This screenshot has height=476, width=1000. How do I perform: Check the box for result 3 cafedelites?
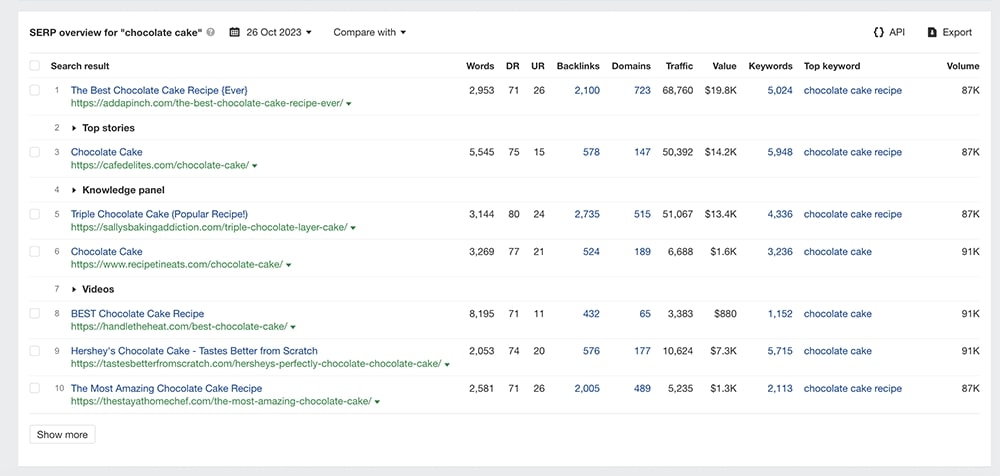[x=34, y=152]
